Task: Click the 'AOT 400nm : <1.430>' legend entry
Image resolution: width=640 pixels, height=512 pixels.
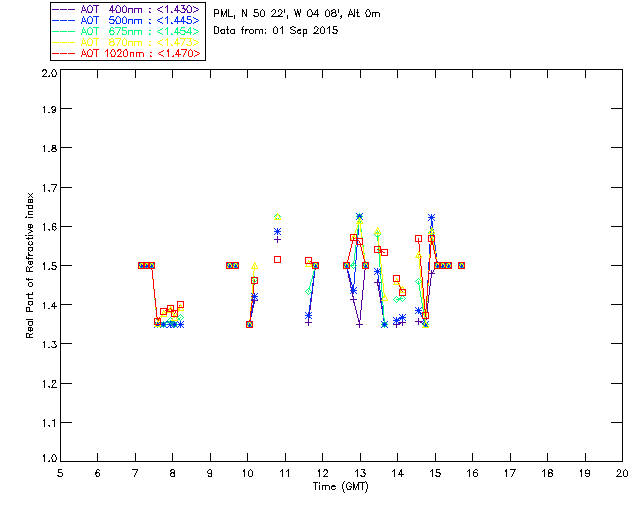Action: click(127, 9)
